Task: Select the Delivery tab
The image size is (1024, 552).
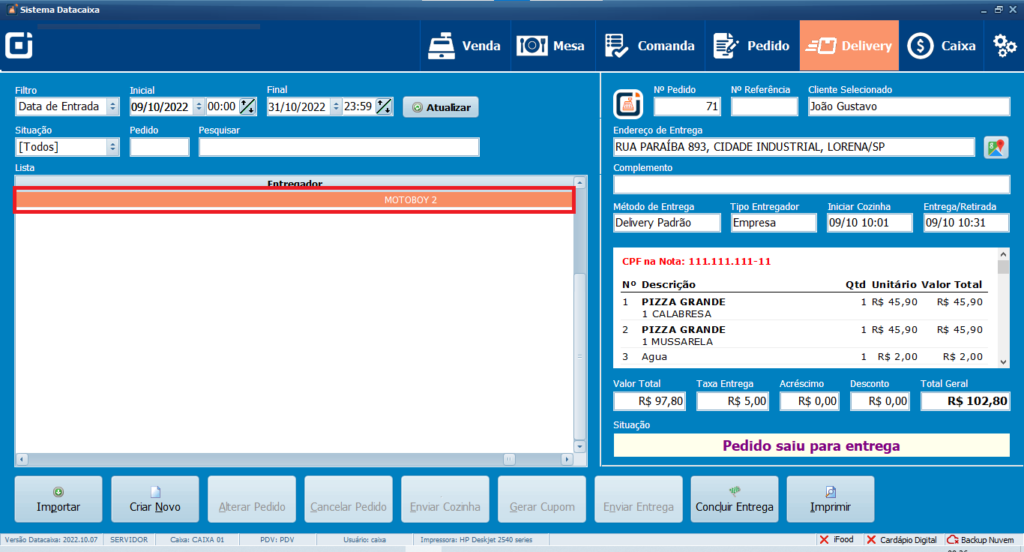Action: point(849,46)
